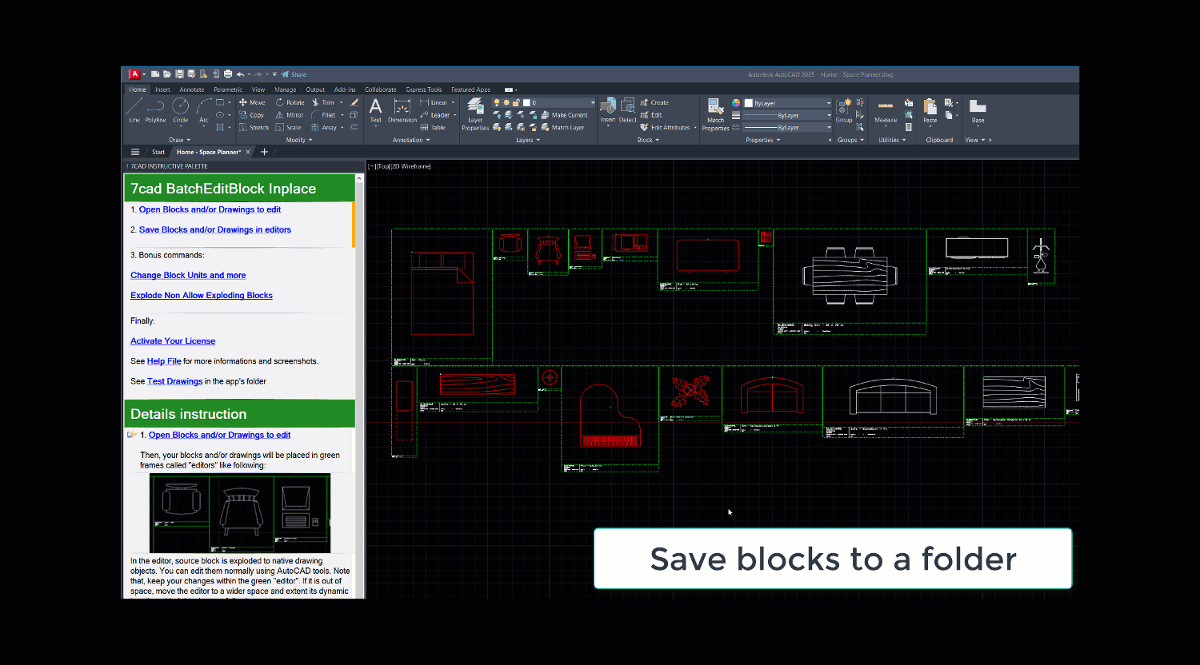Click Match Properties tool

[715, 113]
